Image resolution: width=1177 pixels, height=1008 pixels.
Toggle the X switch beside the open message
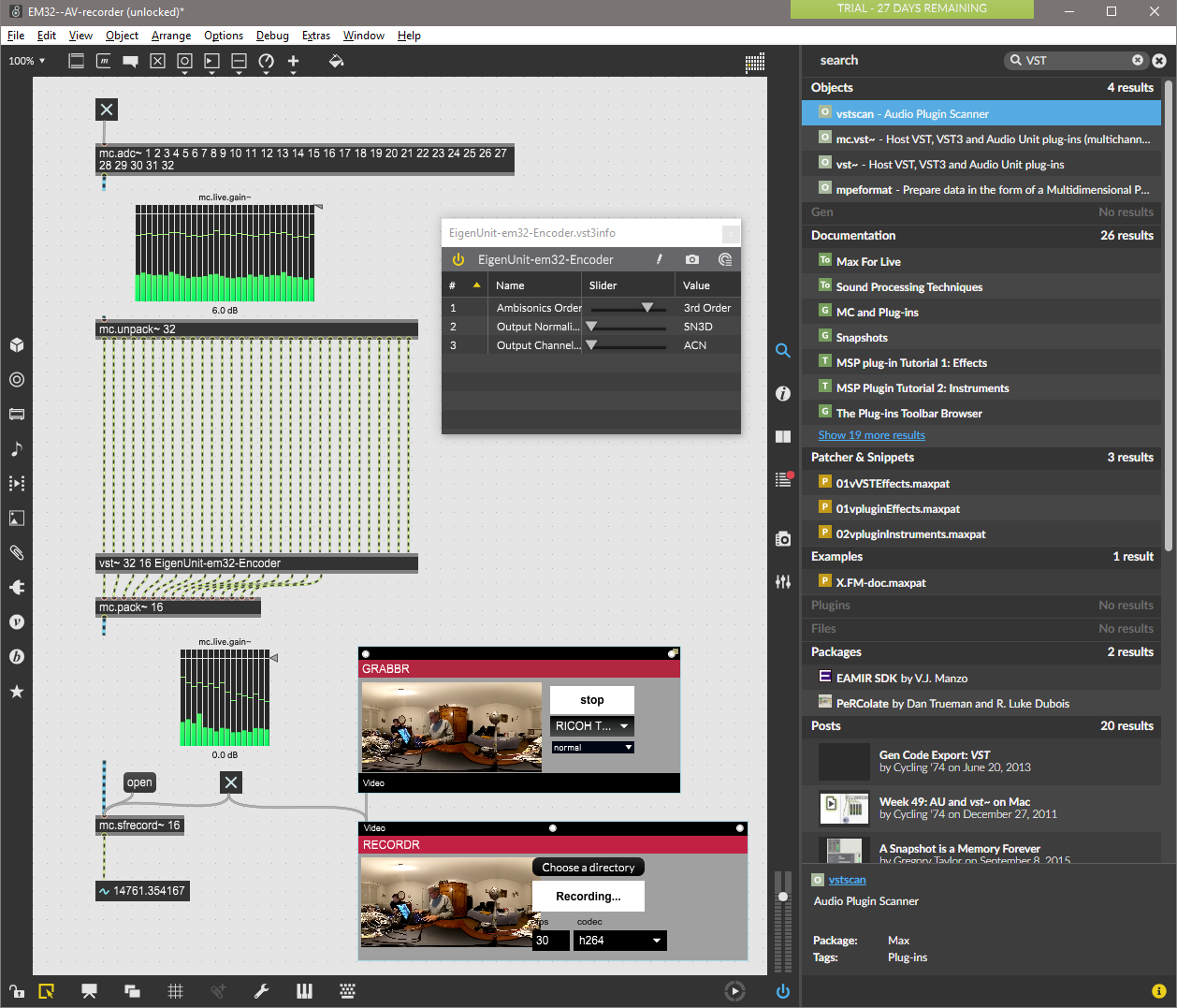coord(231,782)
